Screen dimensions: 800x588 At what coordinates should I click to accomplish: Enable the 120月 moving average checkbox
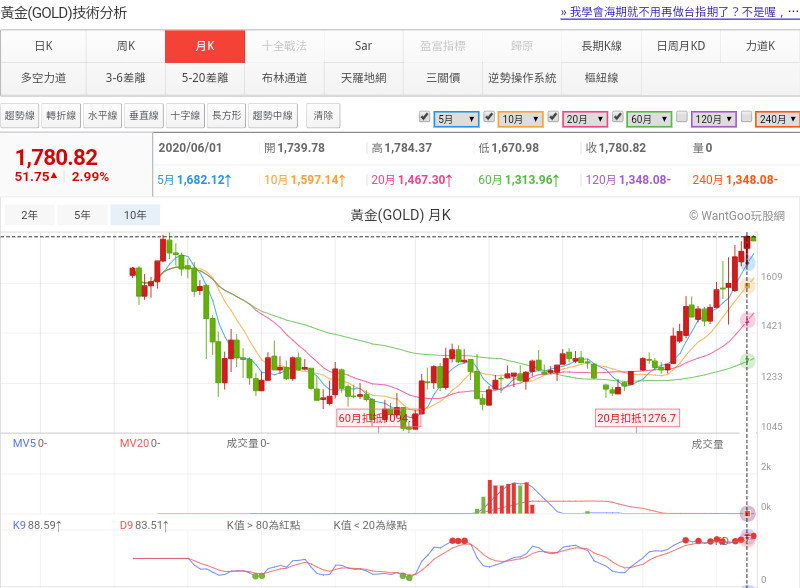(x=682, y=117)
